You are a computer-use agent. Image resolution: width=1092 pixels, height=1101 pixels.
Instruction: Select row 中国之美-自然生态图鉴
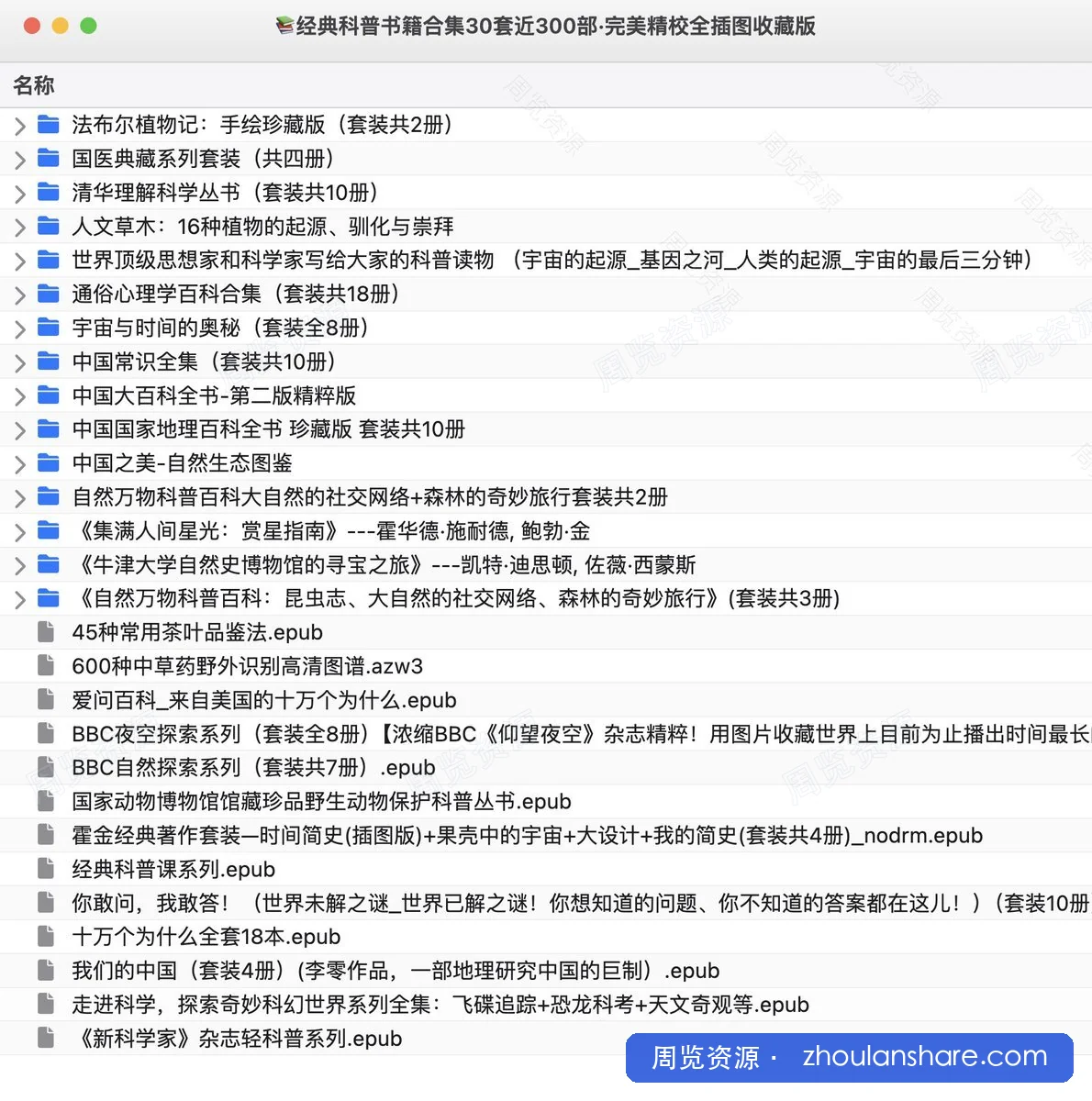pyautogui.click(x=546, y=463)
